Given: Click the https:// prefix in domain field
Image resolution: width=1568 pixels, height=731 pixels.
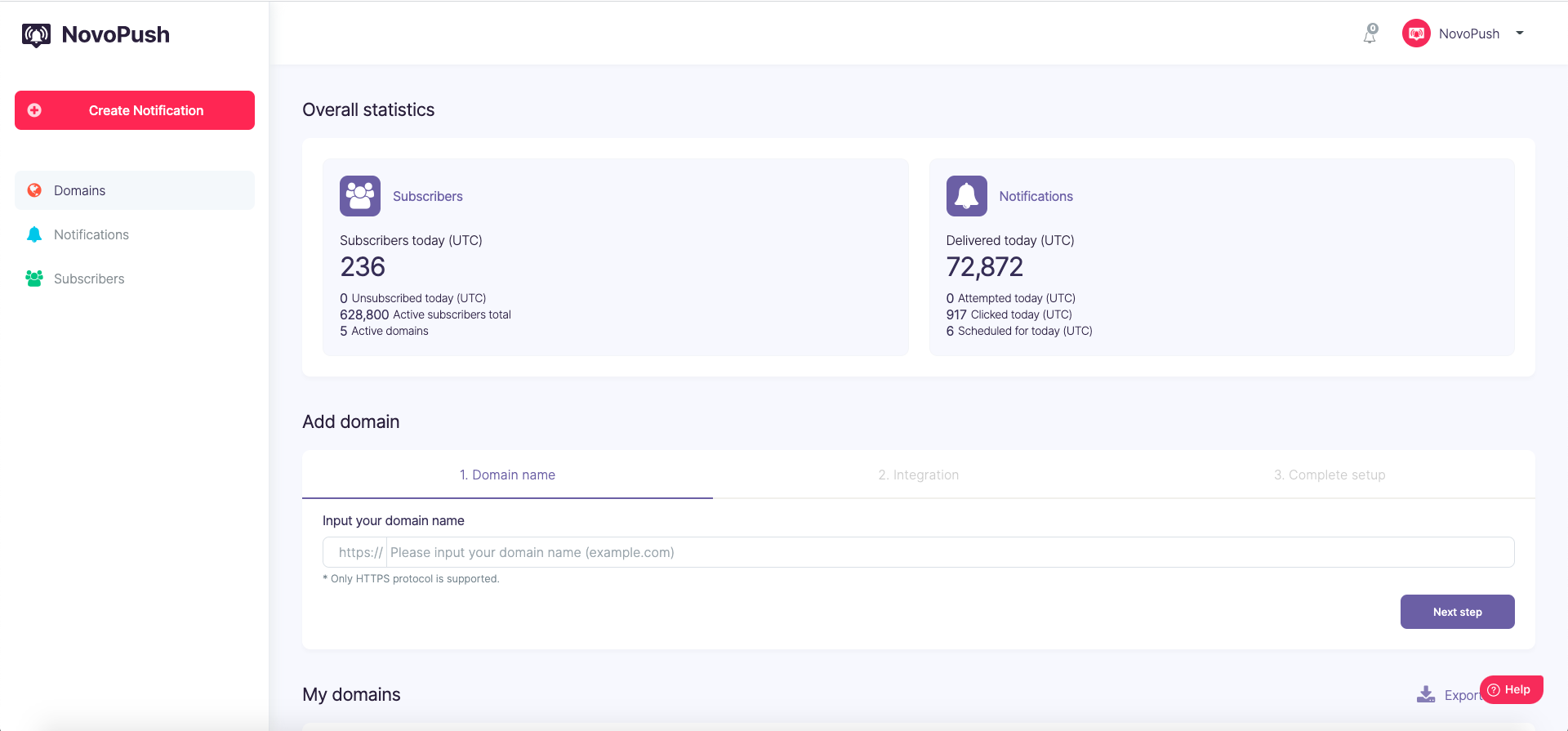Looking at the screenshot, I should [x=360, y=552].
